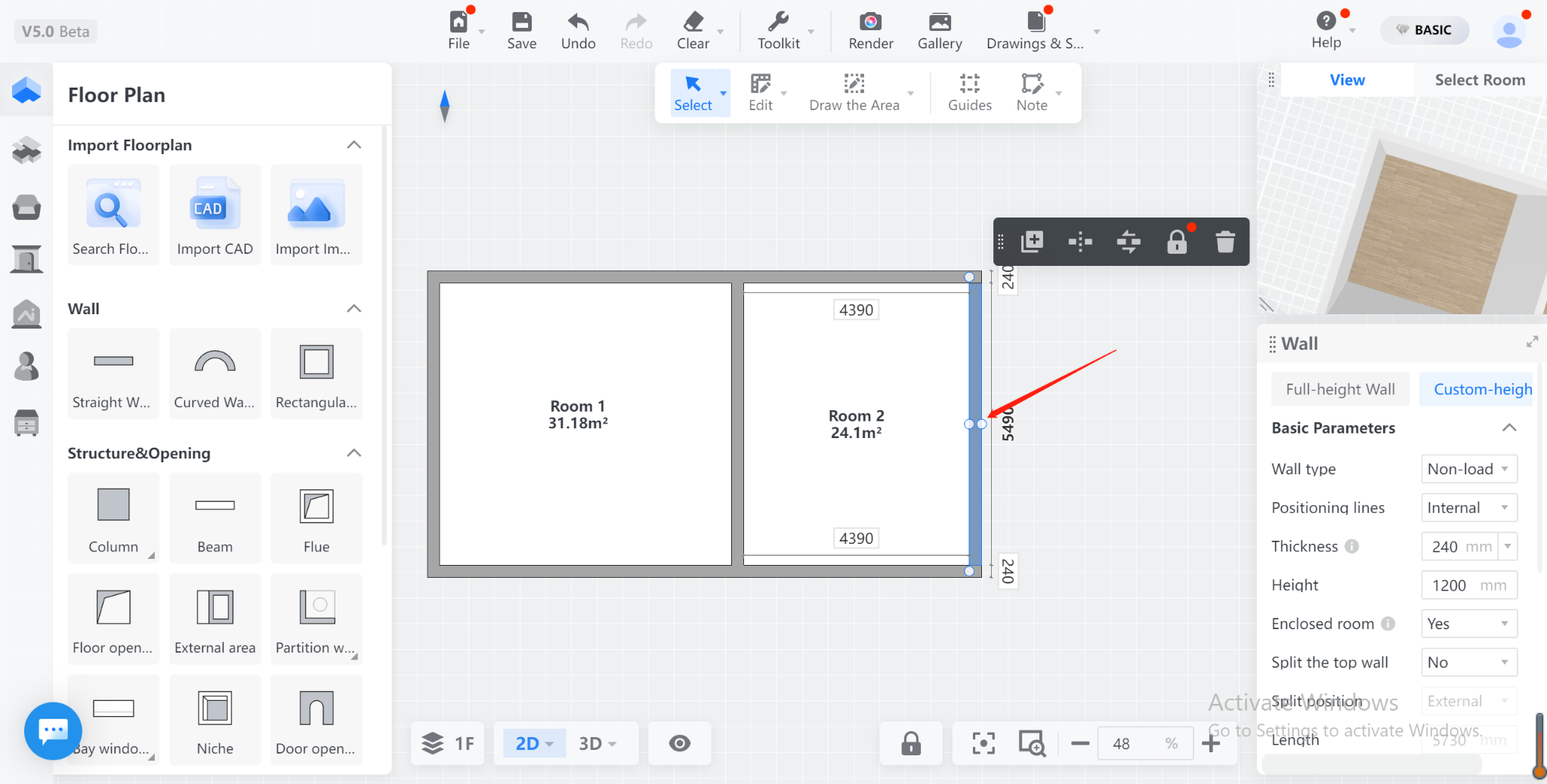
Task: Open the Wall type dropdown
Action: pyautogui.click(x=1468, y=469)
